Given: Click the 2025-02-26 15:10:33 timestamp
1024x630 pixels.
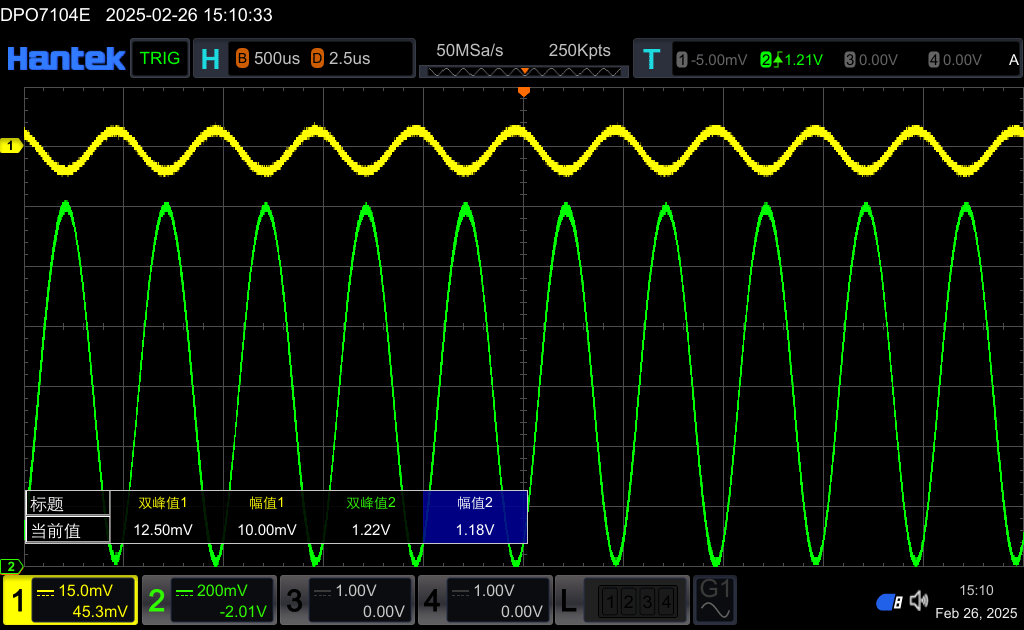Looking at the screenshot, I should click(189, 15).
